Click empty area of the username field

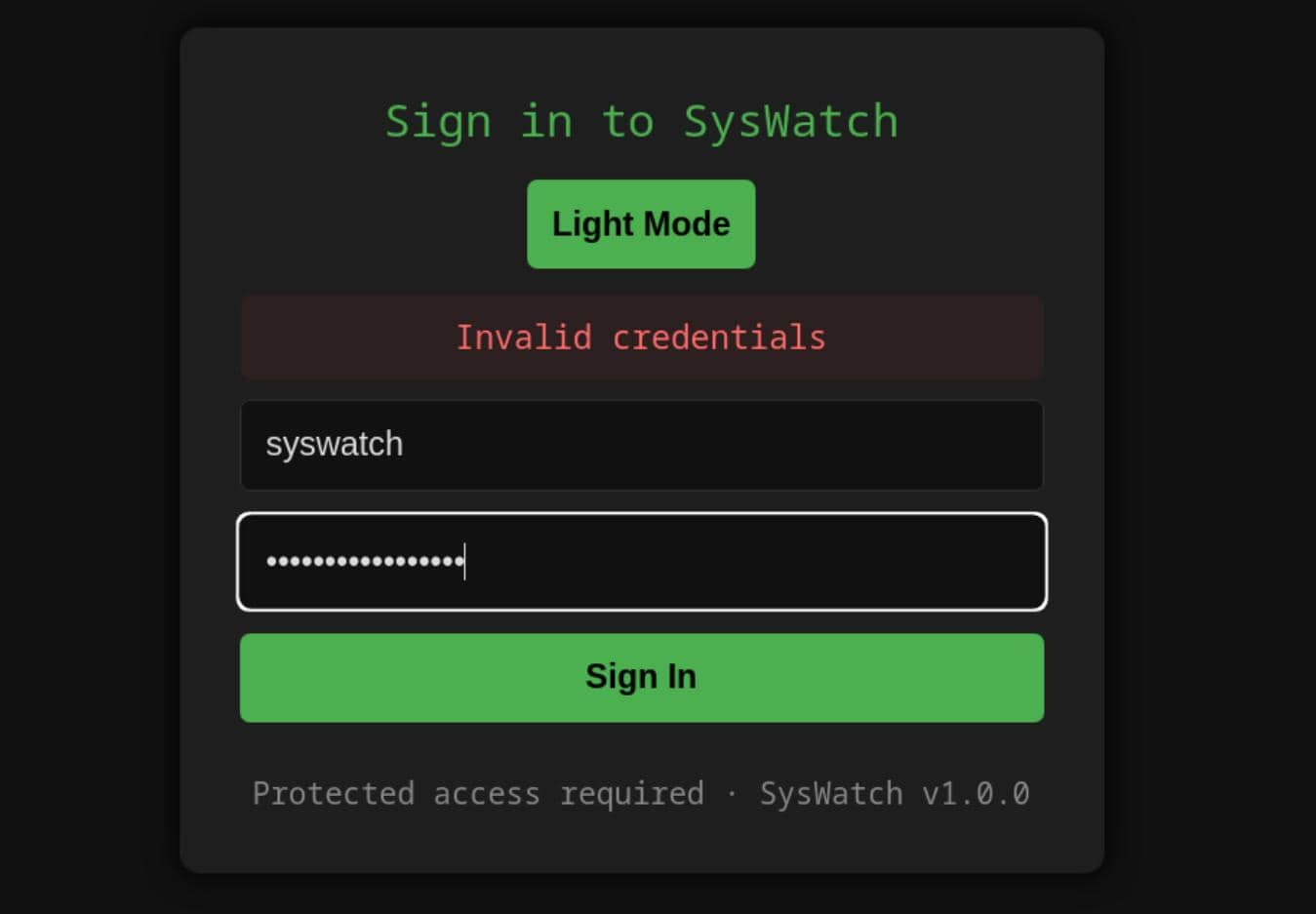(780, 445)
